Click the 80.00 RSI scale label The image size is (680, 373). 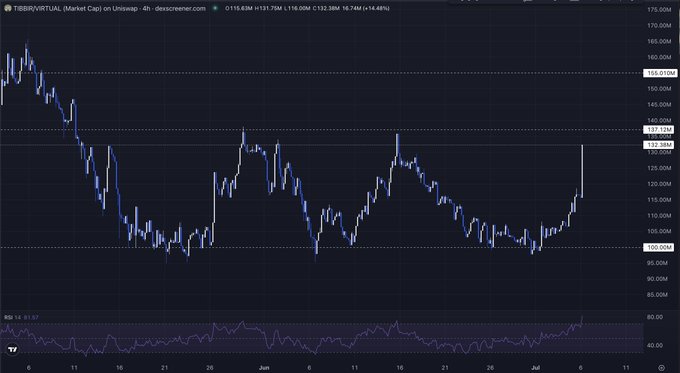[655, 317]
